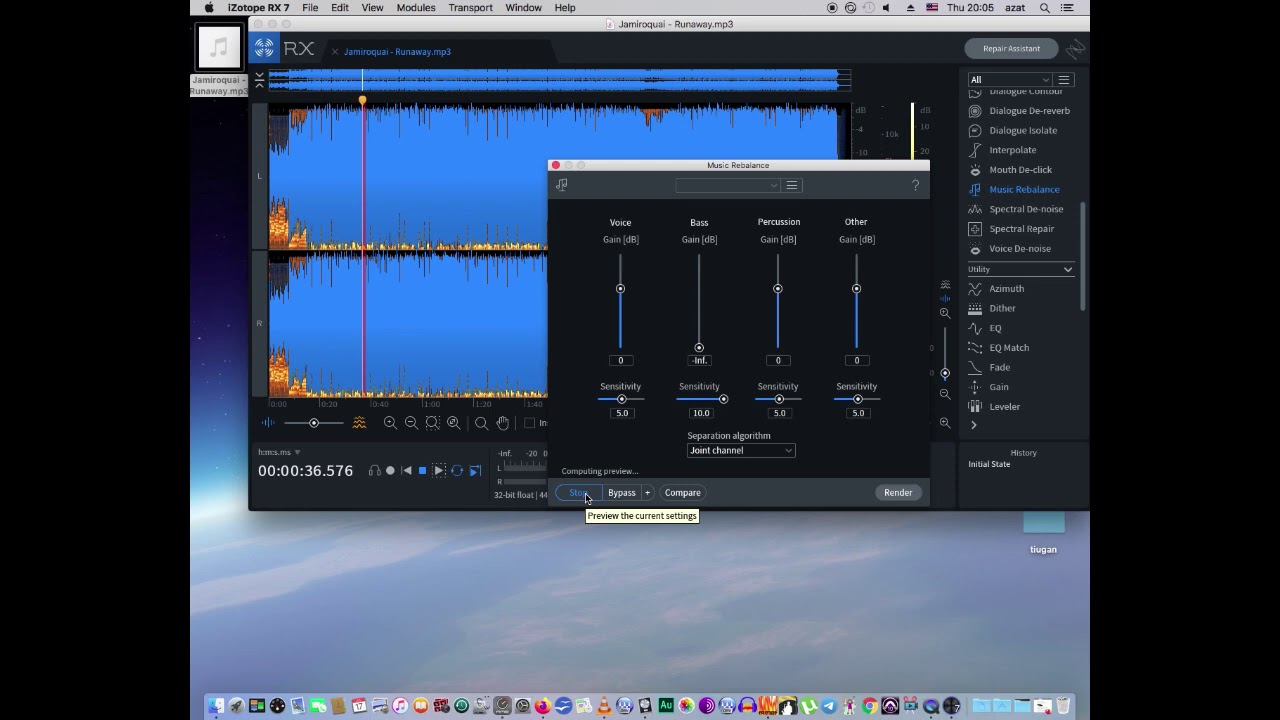Click the plus button next to Bypass
Viewport: 1280px width, 720px height.
(647, 493)
